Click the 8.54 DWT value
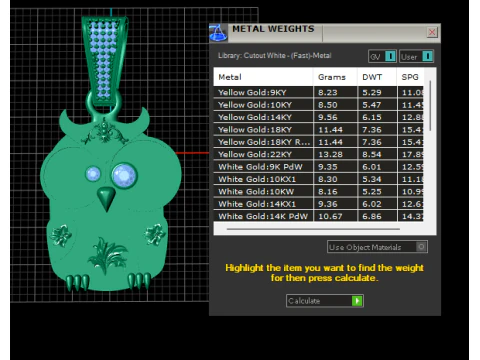The height and width of the screenshot is (360, 480). pos(372,154)
